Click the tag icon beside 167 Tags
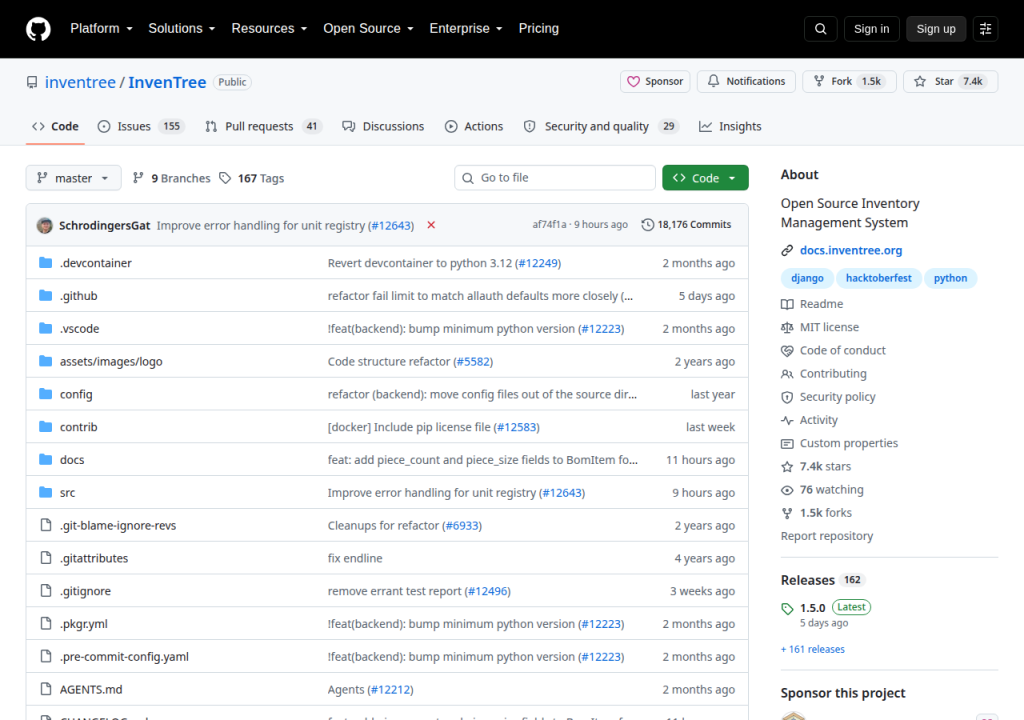The width and height of the screenshot is (1024, 720). (x=225, y=178)
